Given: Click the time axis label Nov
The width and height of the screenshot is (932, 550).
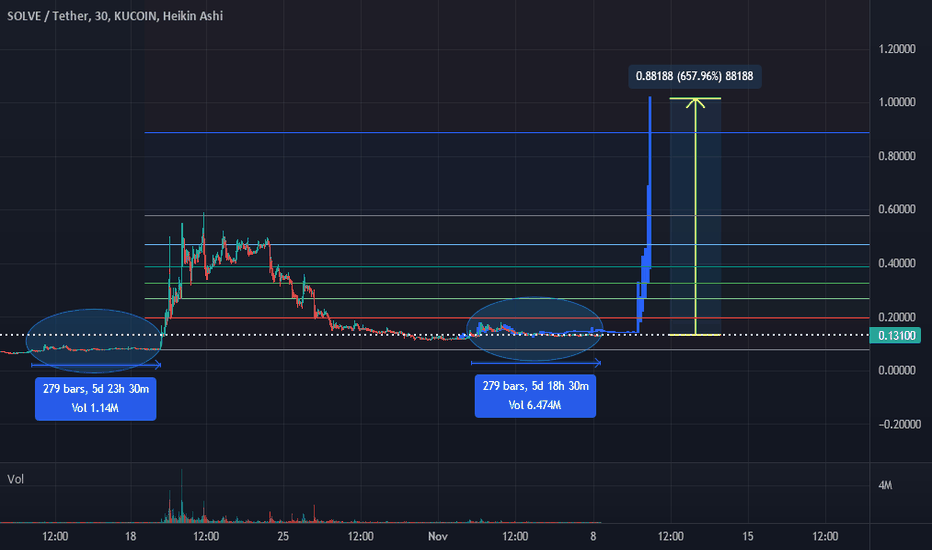Looking at the screenshot, I should click(x=438, y=536).
